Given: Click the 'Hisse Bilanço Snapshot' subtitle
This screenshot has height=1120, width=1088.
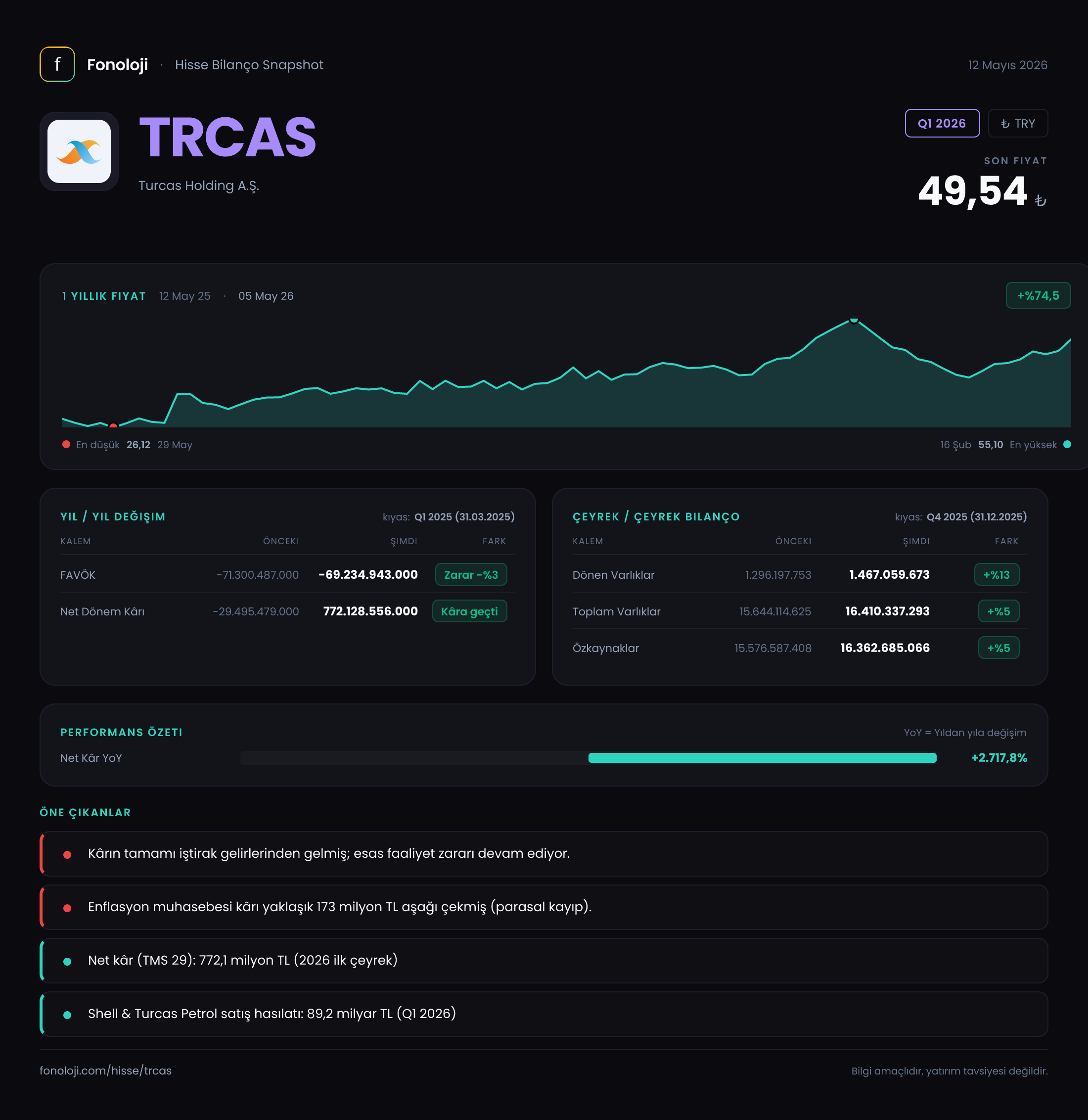Looking at the screenshot, I should [249, 65].
